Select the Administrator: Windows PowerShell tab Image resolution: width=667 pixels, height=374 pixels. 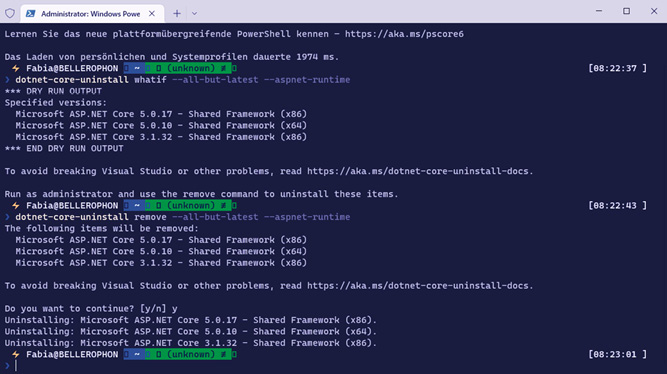tap(92, 14)
